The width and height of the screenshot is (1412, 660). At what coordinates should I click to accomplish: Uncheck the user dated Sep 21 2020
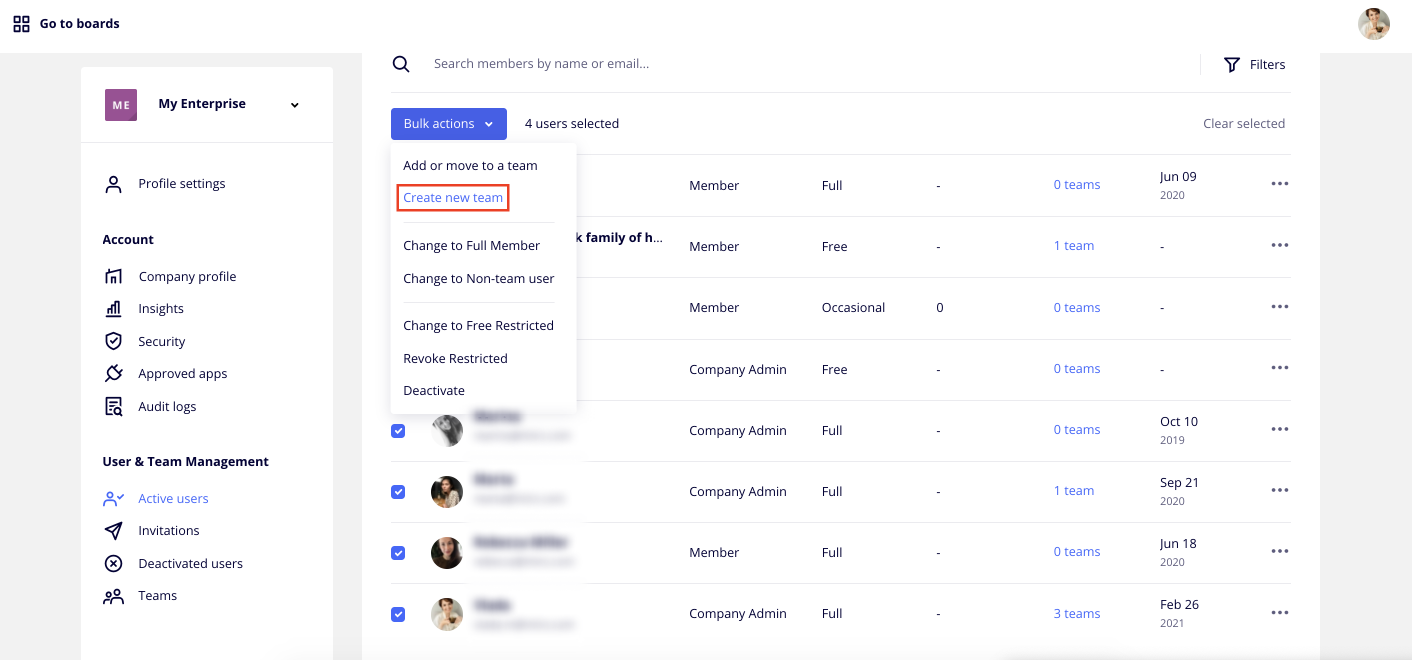(x=398, y=492)
